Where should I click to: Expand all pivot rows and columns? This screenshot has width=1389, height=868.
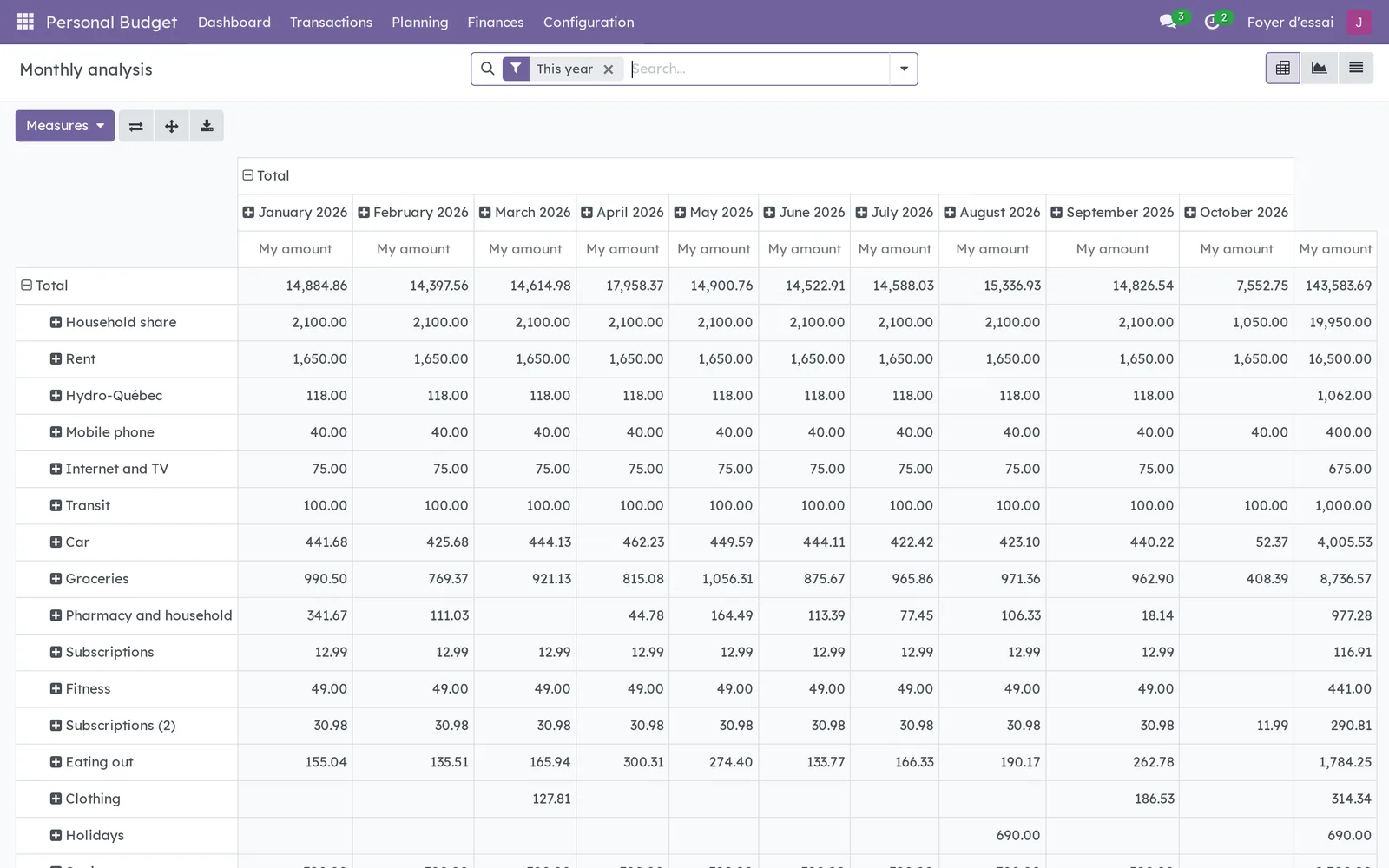click(x=172, y=126)
